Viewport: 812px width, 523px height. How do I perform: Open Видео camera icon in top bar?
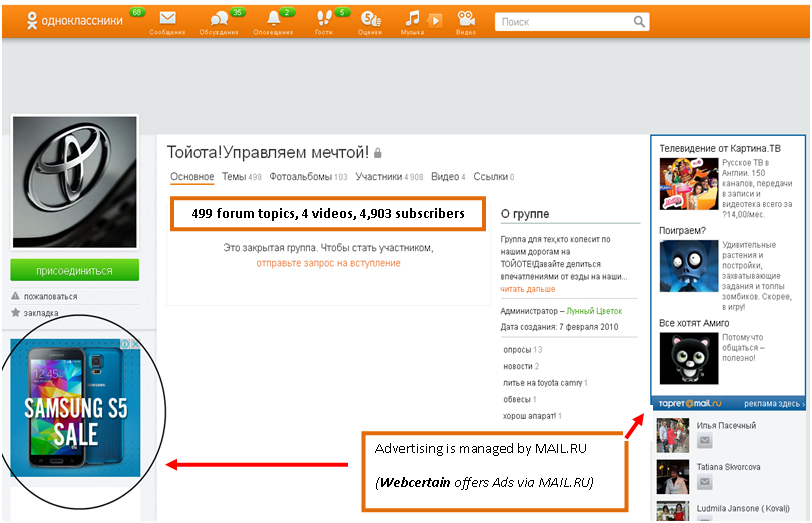[466, 19]
